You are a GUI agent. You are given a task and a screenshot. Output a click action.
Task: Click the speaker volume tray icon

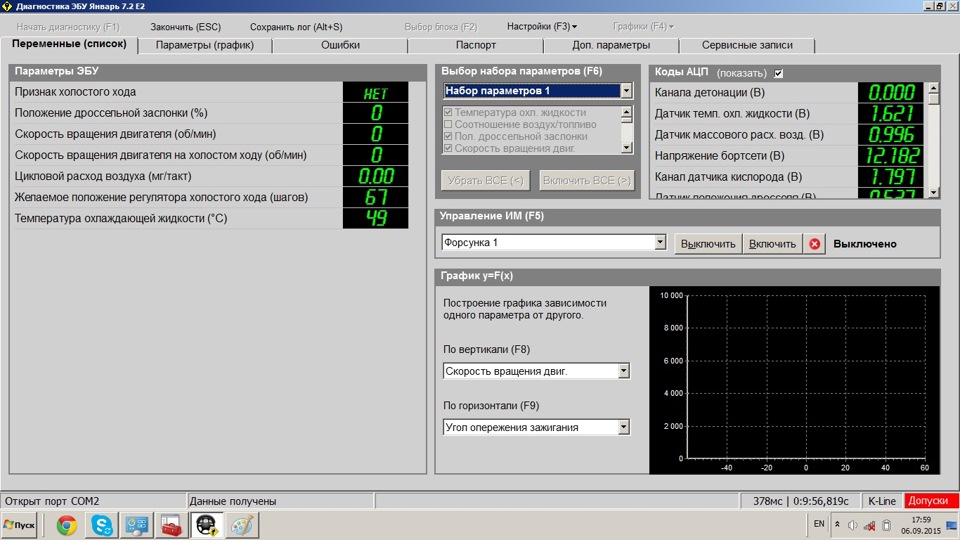pyautogui.click(x=852, y=525)
